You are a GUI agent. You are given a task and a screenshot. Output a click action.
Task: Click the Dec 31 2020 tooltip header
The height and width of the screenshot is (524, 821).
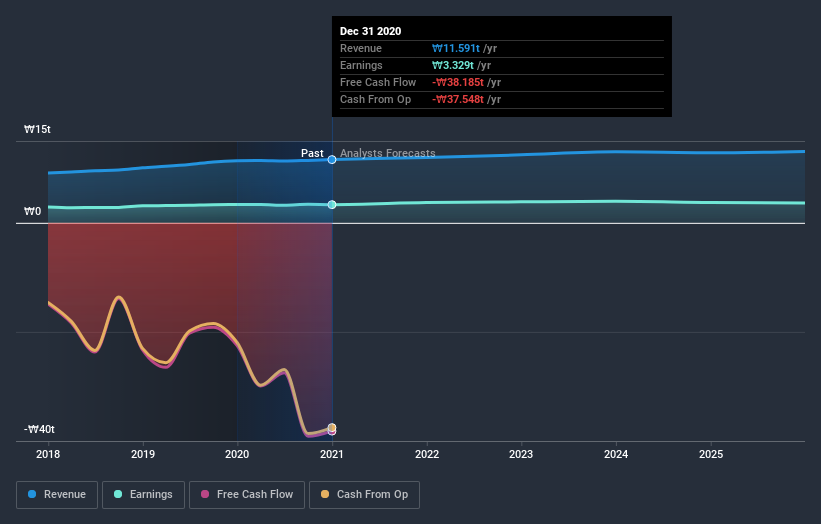[371, 31]
